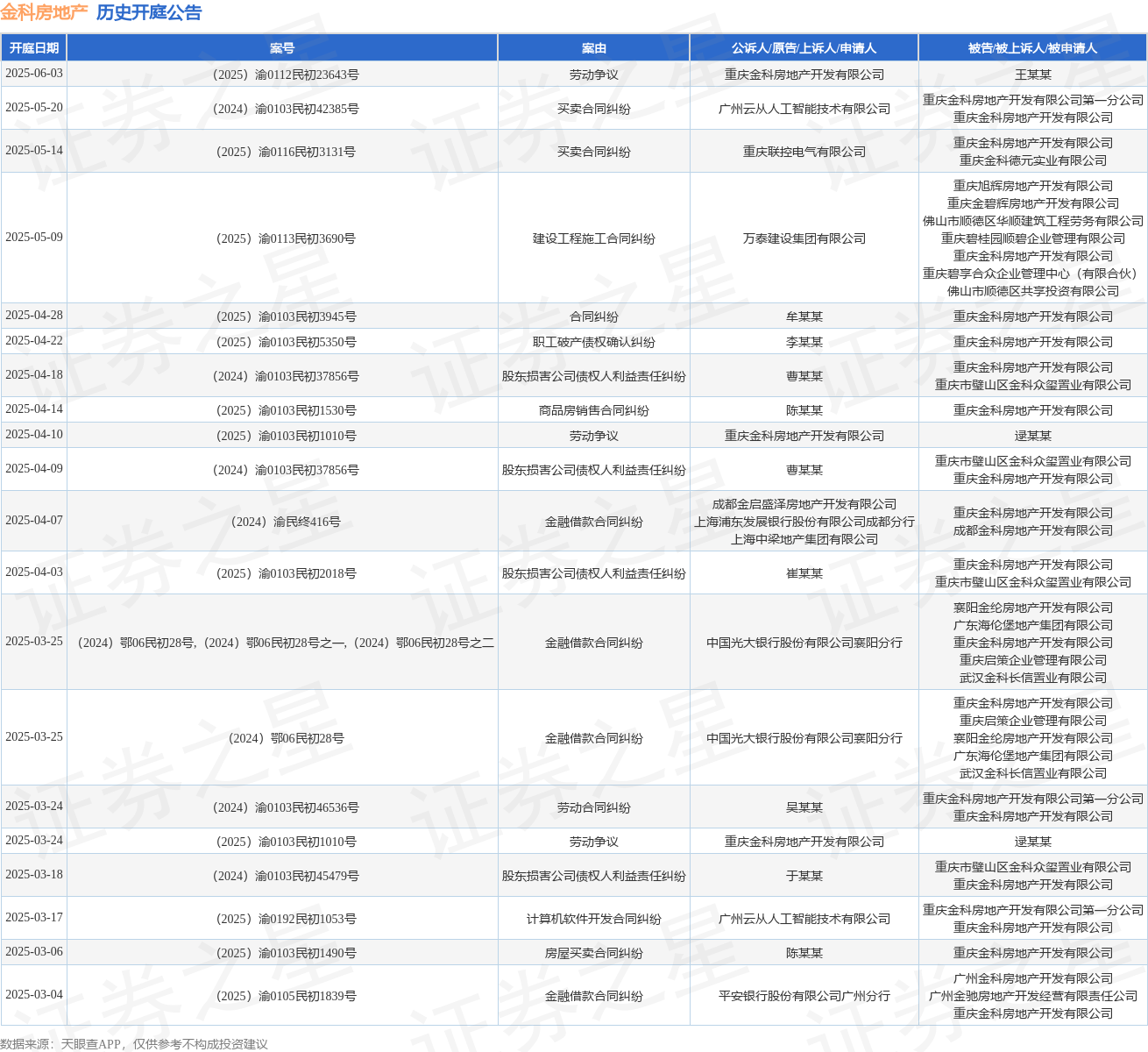Click defendant 佛山市顺德区华顺建筑工程劳务有限公司
Image resolution: width=1148 pixels, height=1052 pixels.
tap(1033, 221)
